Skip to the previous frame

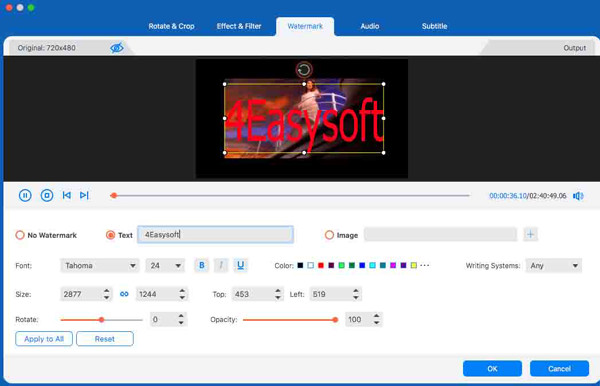[x=67, y=195]
